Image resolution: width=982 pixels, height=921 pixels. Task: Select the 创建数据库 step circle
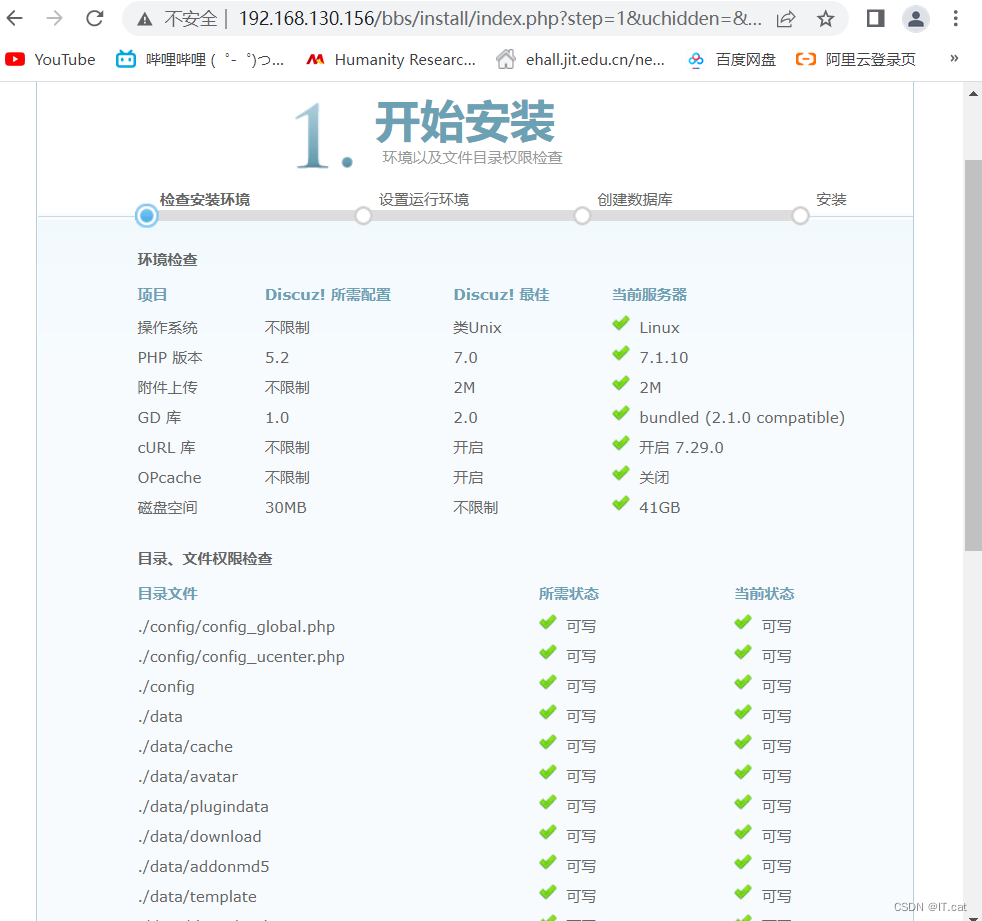(x=582, y=215)
